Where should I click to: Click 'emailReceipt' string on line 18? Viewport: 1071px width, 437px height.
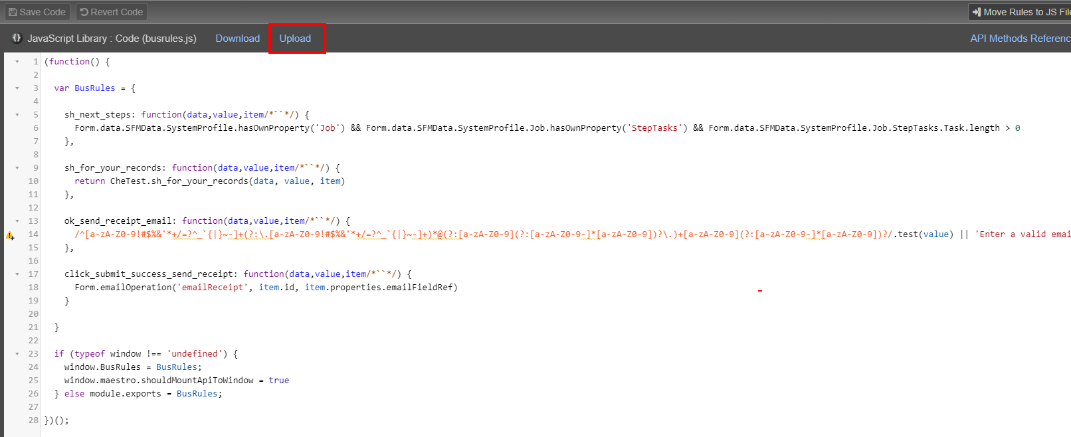[x=213, y=287]
